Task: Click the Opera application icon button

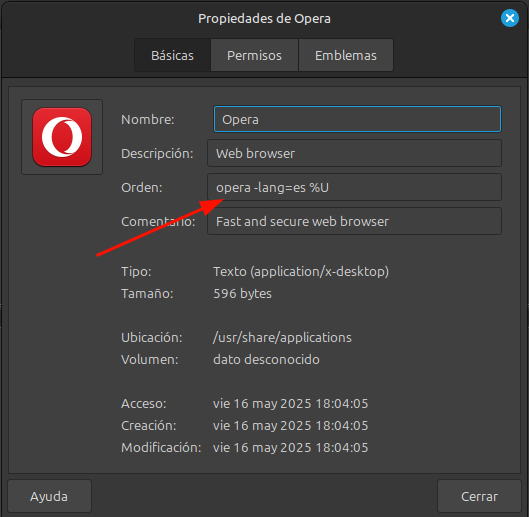Action: click(62, 137)
